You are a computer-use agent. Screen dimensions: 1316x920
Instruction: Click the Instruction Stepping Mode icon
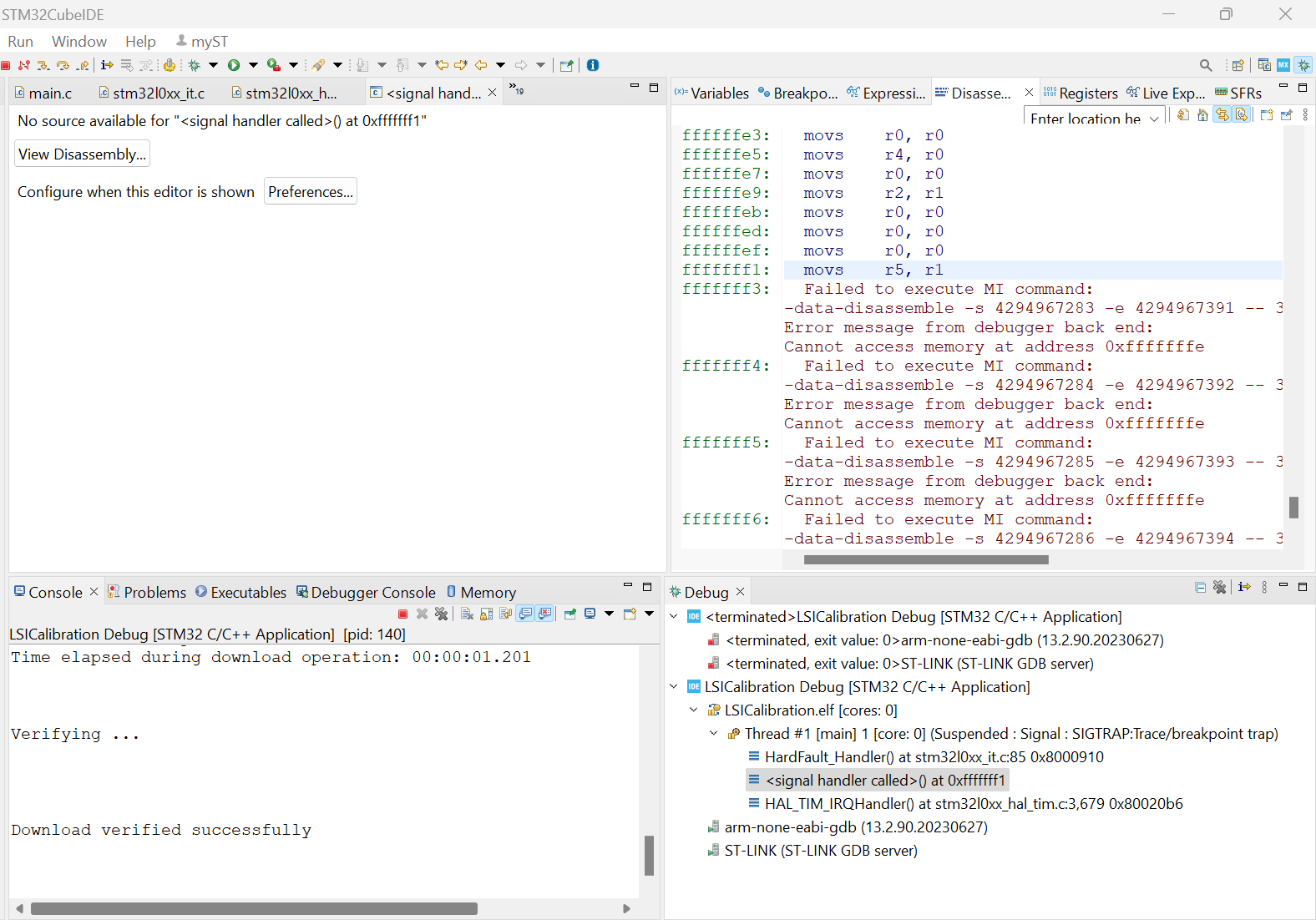coord(107,65)
